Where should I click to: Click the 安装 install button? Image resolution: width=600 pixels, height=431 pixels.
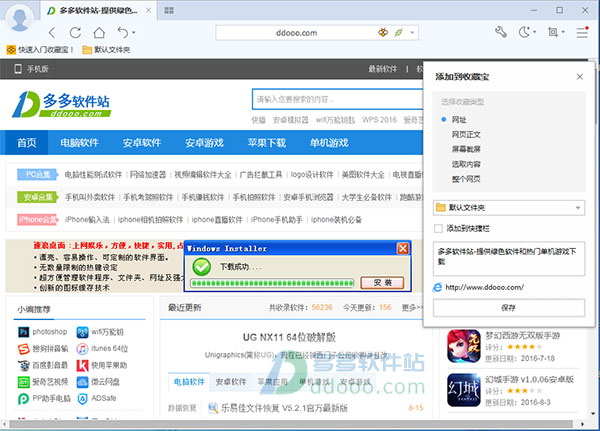382,283
